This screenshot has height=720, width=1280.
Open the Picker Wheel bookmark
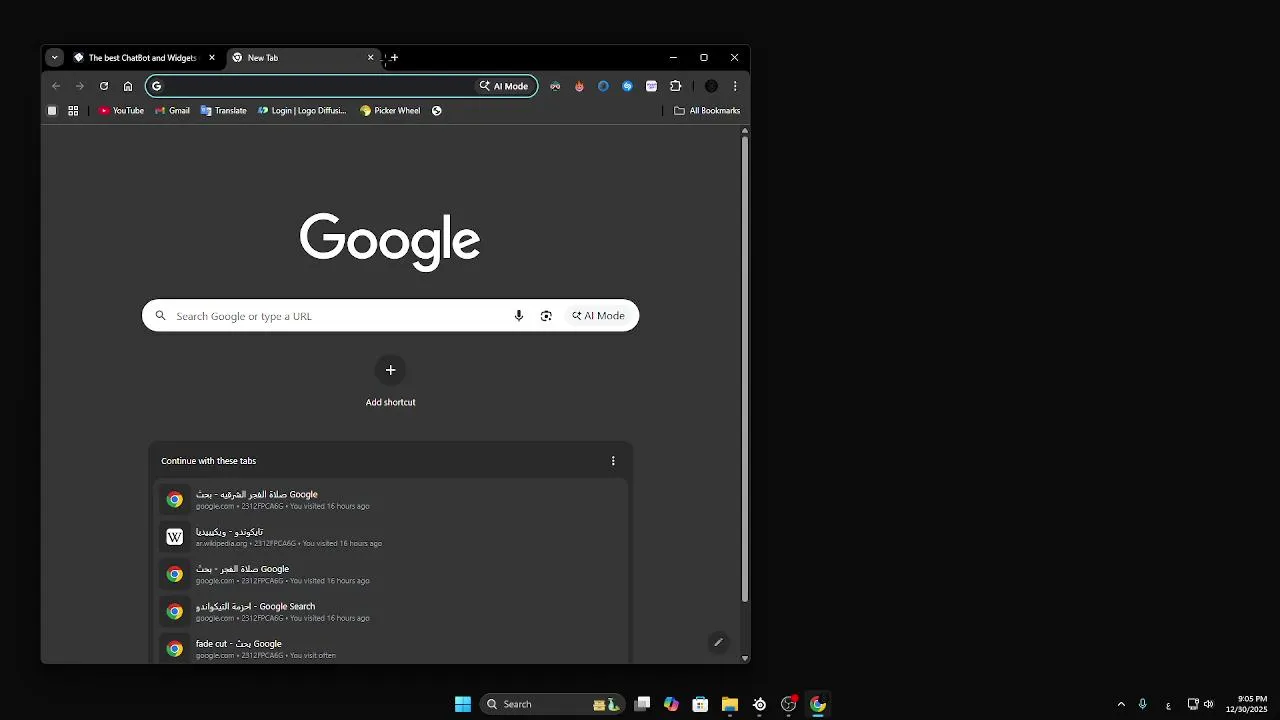point(390,111)
